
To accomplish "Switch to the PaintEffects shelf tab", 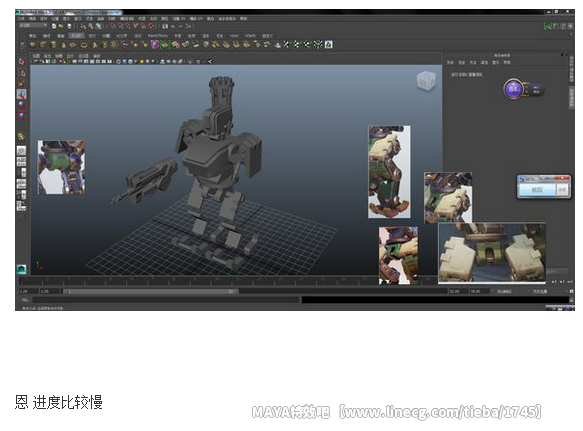I will [x=158, y=36].
